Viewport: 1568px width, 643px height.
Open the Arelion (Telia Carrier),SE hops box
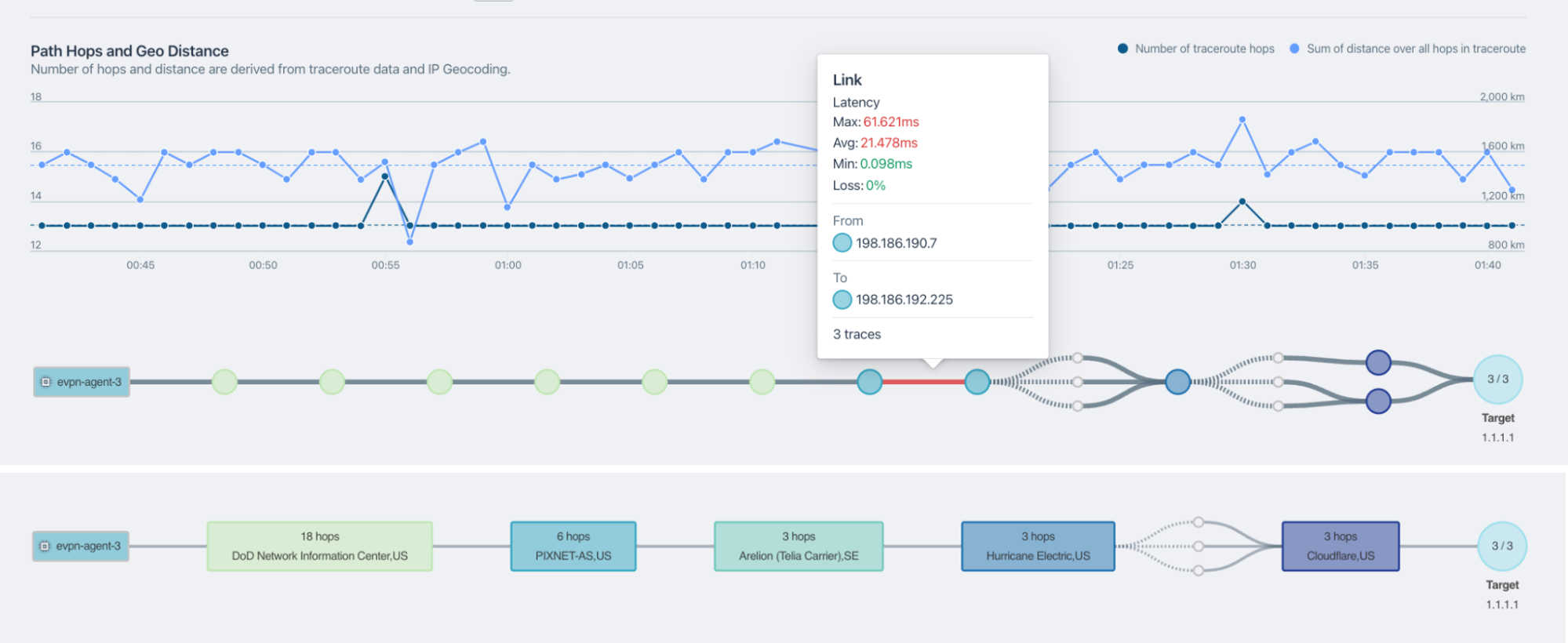799,547
